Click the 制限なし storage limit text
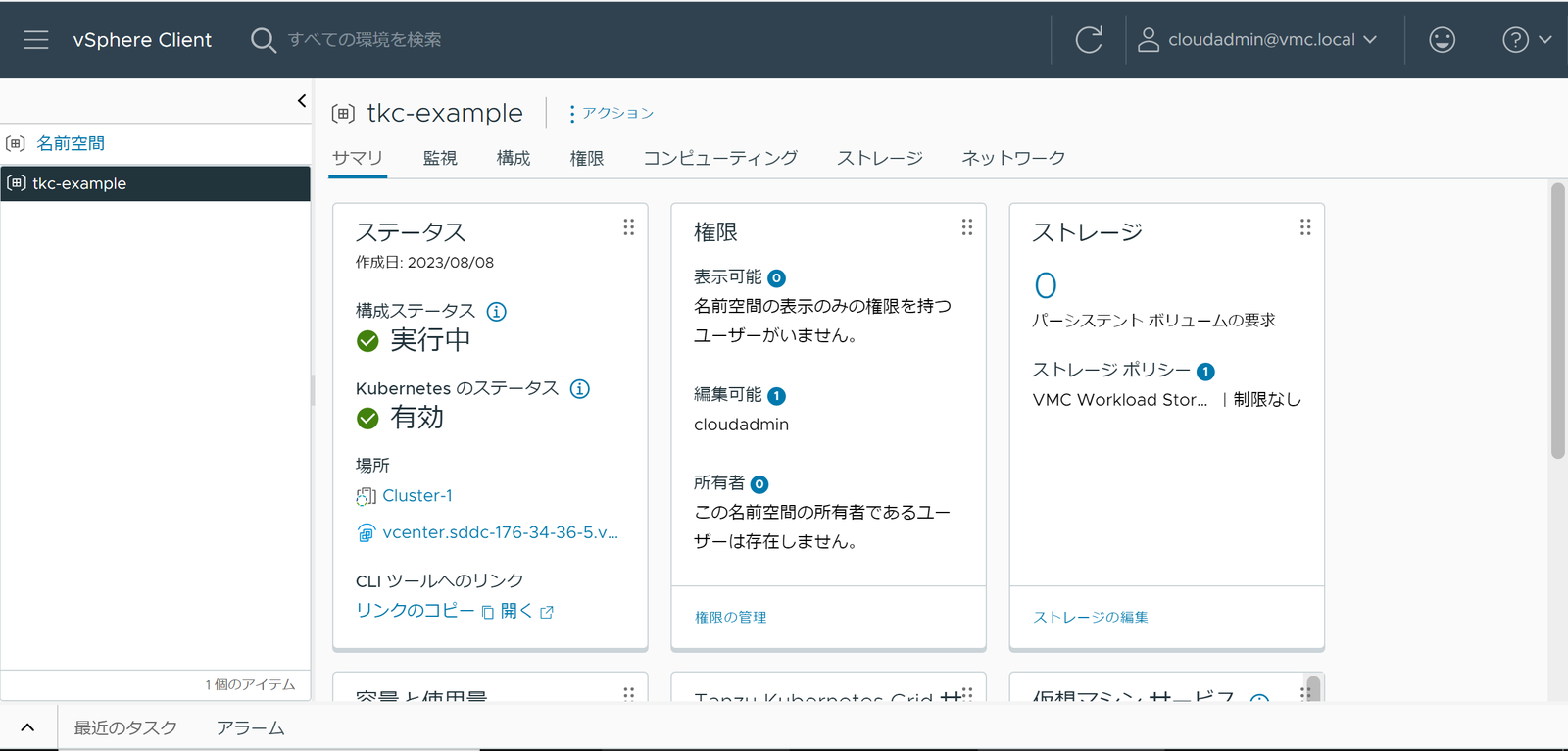 click(x=1267, y=400)
